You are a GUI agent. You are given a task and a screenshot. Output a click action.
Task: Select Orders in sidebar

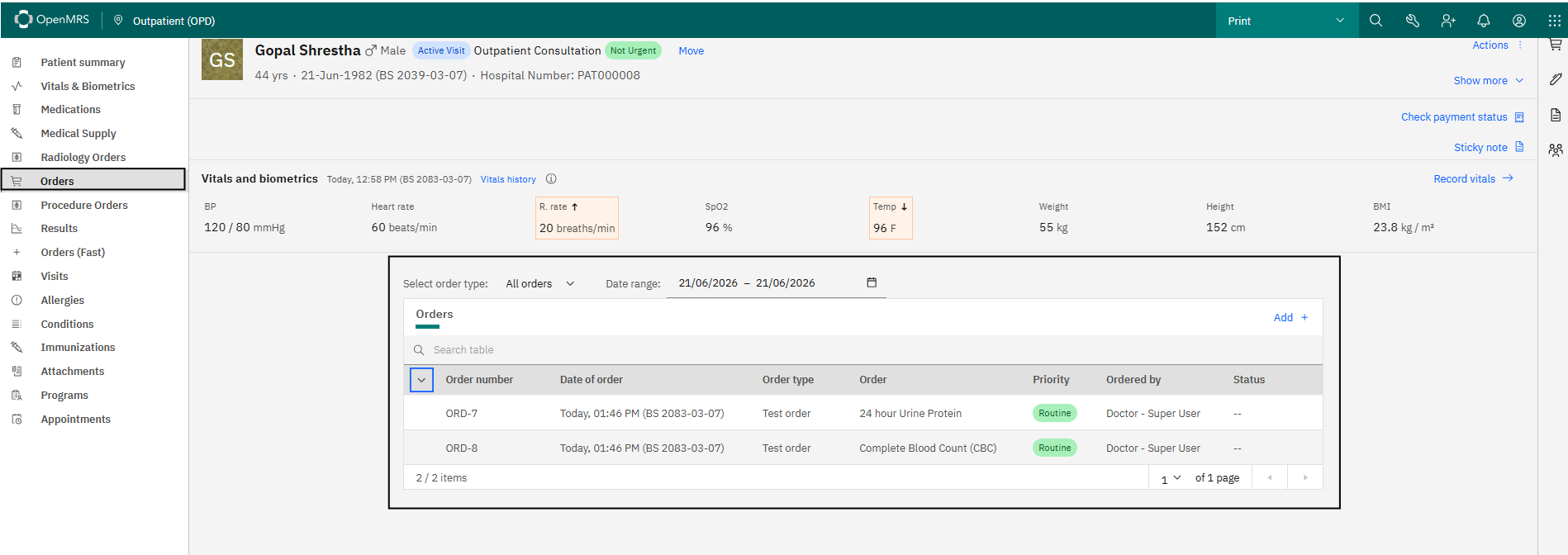(x=94, y=181)
